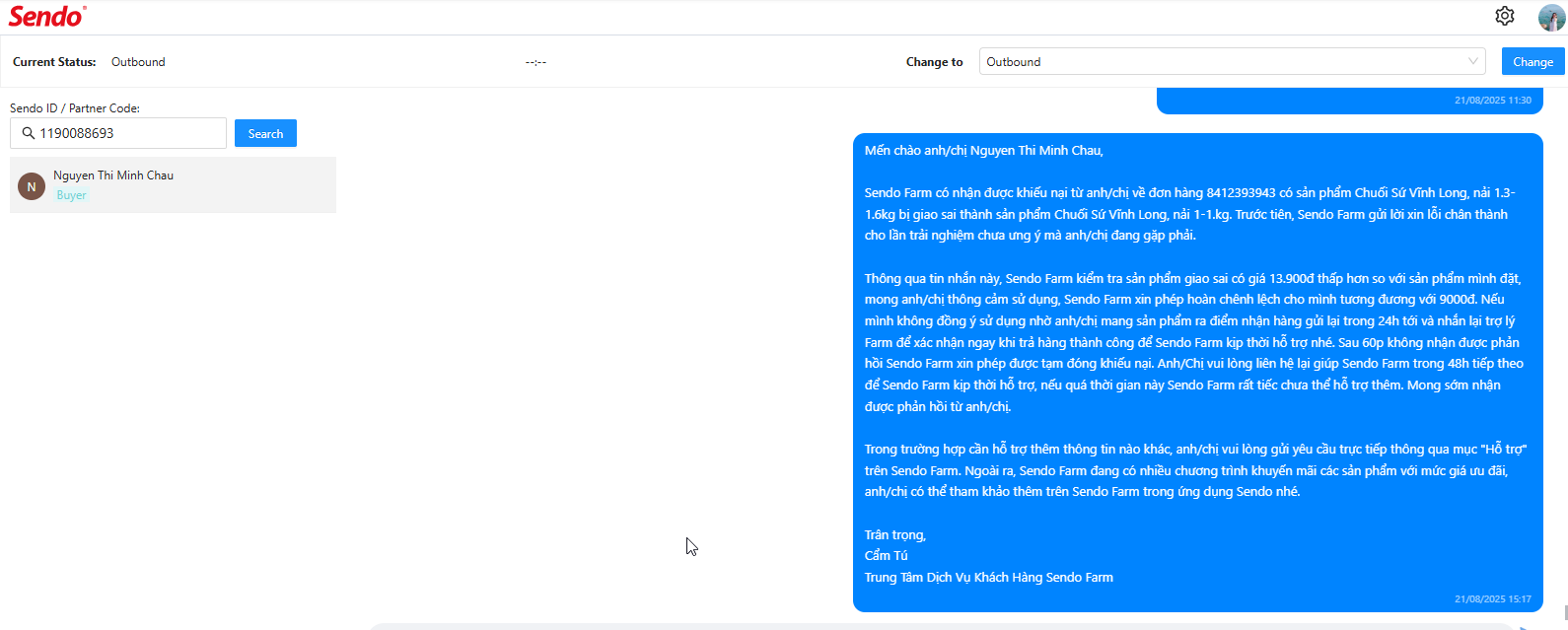Click the signature name Cẩm Tú
1568x630 pixels.
886,555
